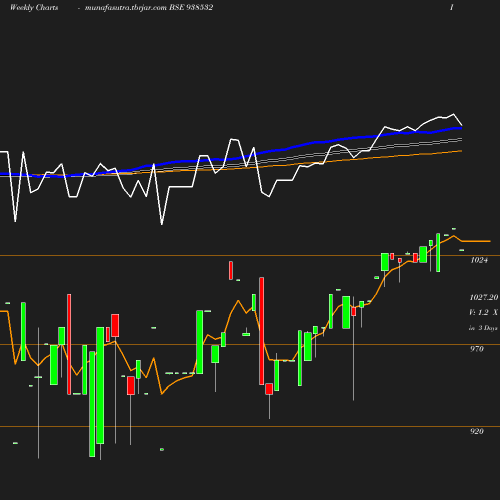
Task: Click the 'V: 1.2 X' volume text
Action: pos(483,312)
